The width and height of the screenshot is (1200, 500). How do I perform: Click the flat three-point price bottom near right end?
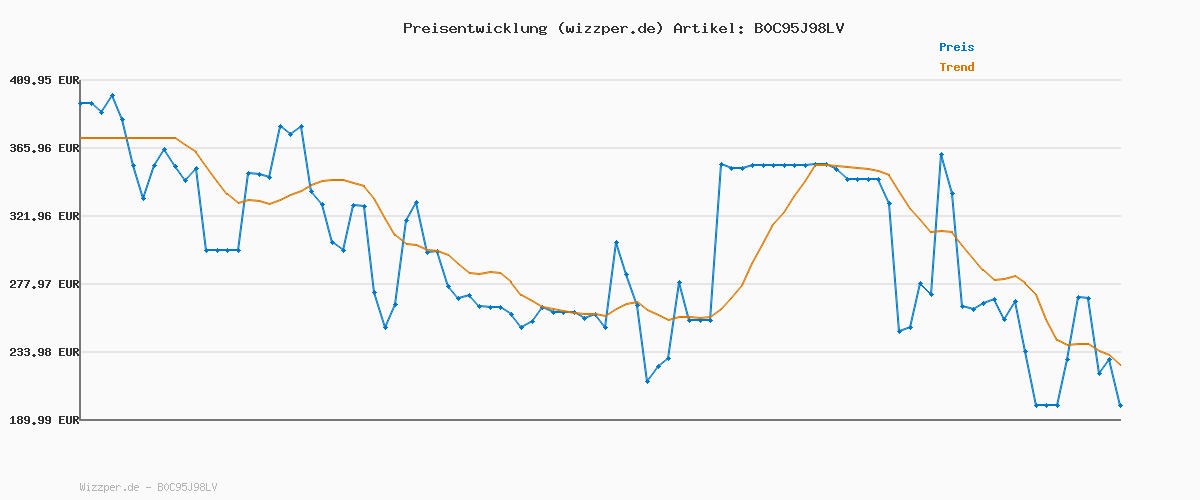1047,405
